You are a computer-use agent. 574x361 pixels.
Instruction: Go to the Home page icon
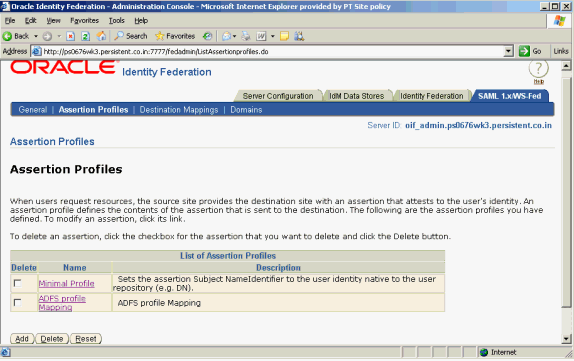pos(101,36)
